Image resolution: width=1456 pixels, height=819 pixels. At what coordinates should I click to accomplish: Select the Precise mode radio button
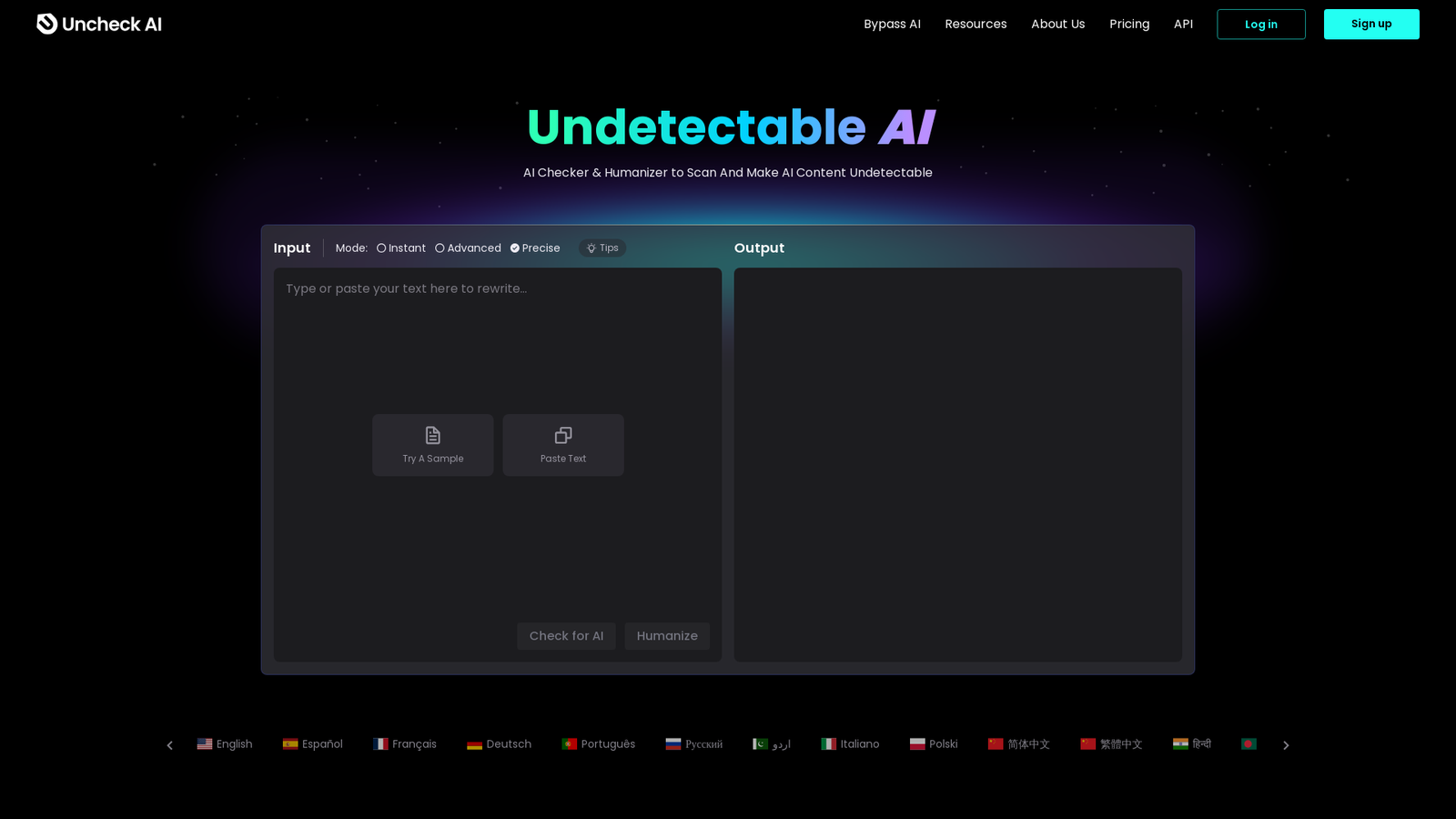point(515,248)
